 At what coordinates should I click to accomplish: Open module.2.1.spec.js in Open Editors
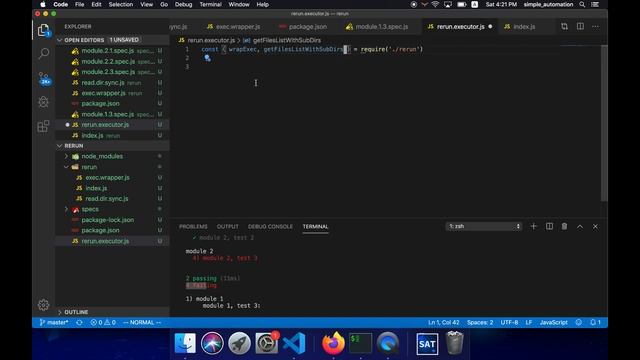click(112, 51)
